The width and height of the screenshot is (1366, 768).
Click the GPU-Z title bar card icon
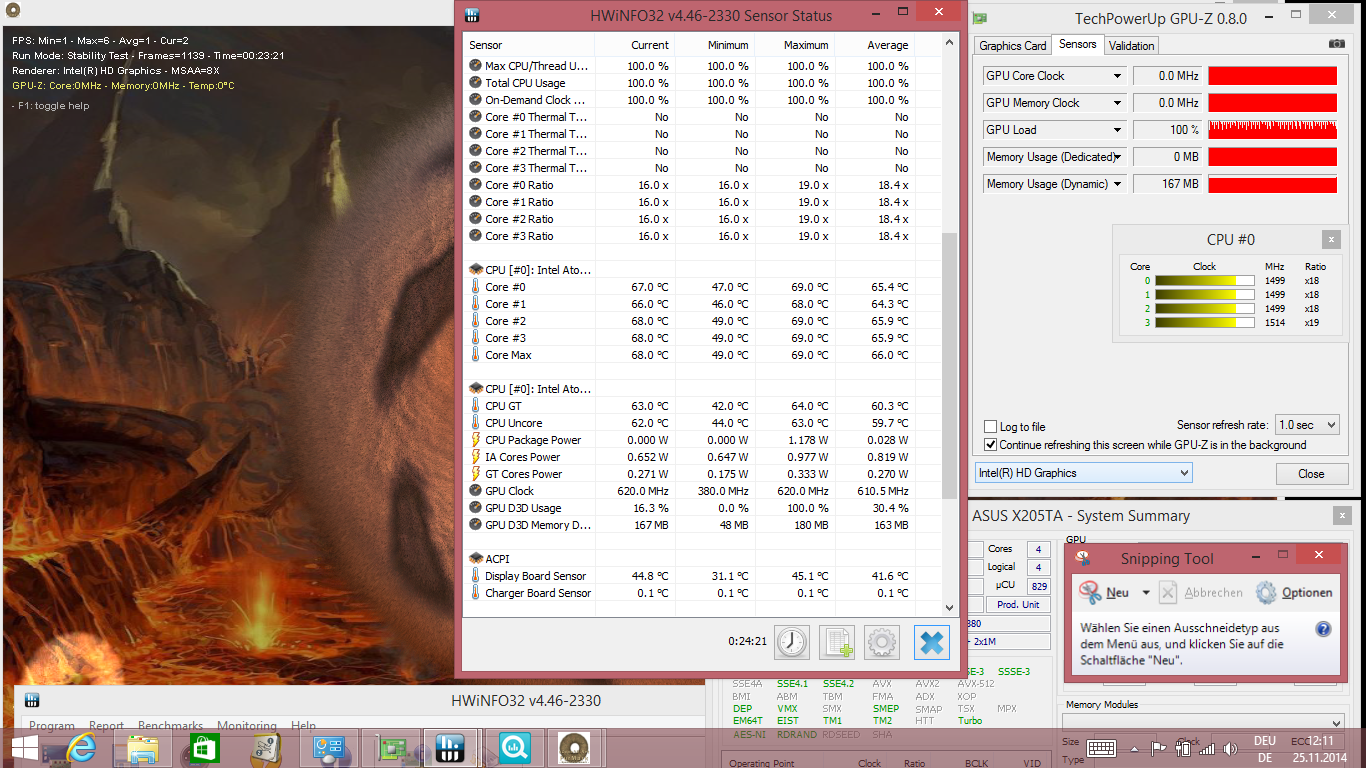click(982, 18)
